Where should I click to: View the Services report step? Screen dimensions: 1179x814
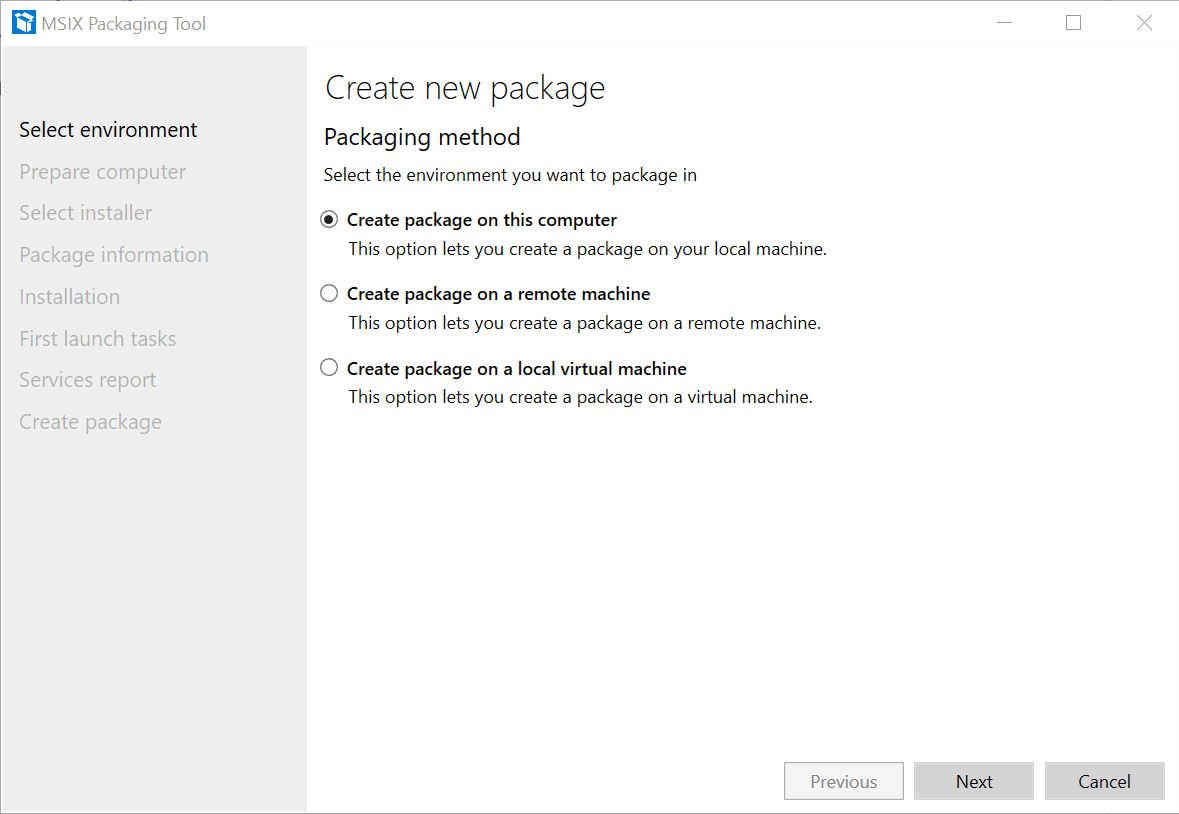[87, 380]
